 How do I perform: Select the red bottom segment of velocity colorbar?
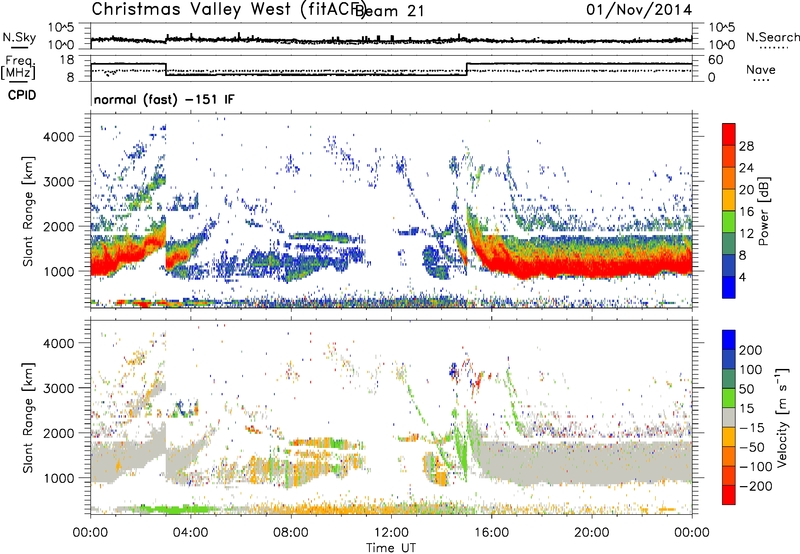pyautogui.click(x=729, y=495)
